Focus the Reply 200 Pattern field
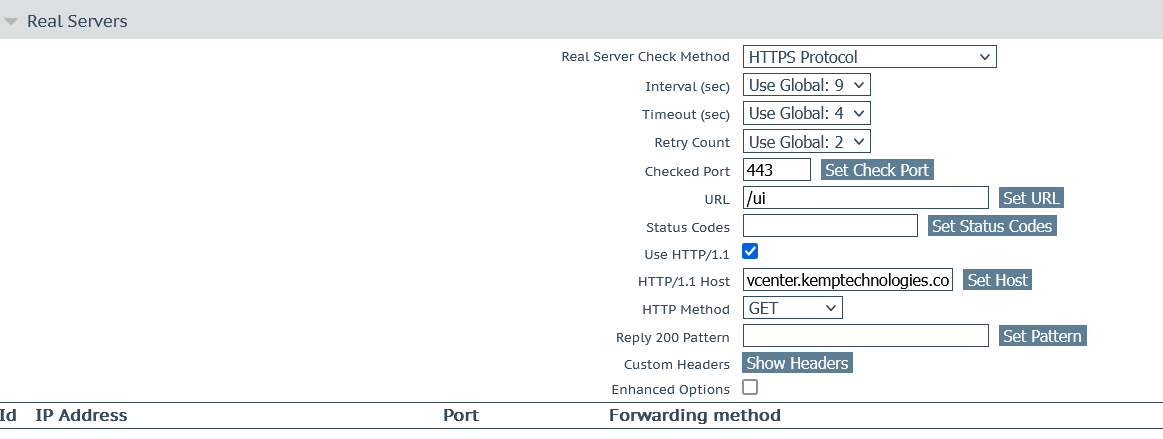The height and width of the screenshot is (439, 1163). (x=866, y=336)
